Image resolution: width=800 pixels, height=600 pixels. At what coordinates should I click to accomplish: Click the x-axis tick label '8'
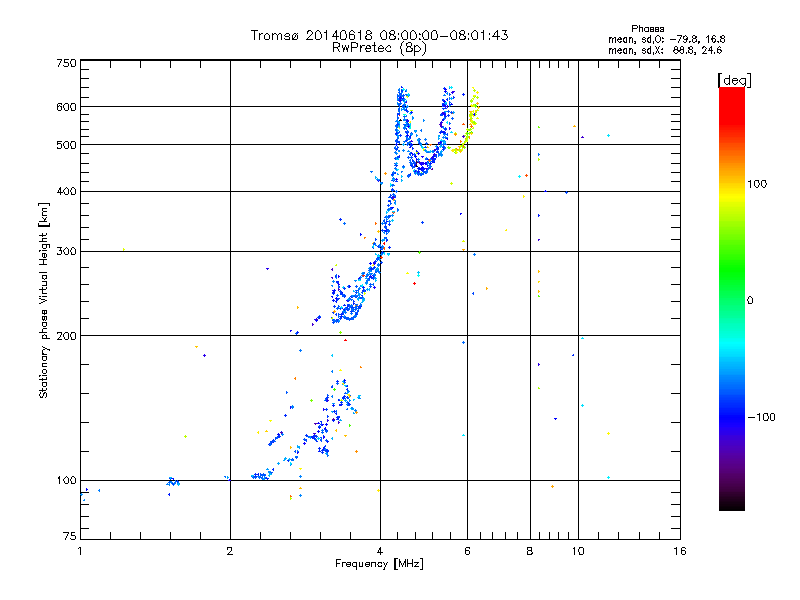tap(530, 551)
